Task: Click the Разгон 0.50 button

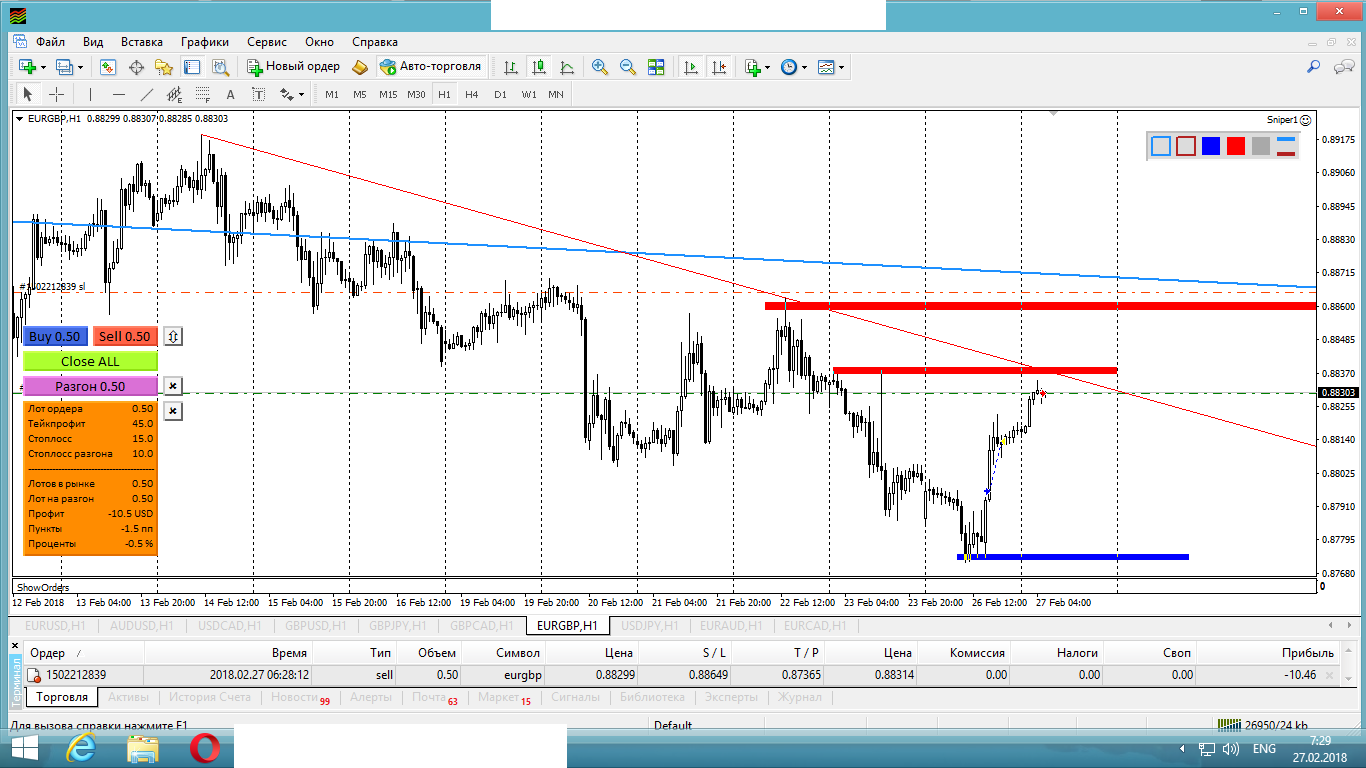Action: (x=90, y=386)
